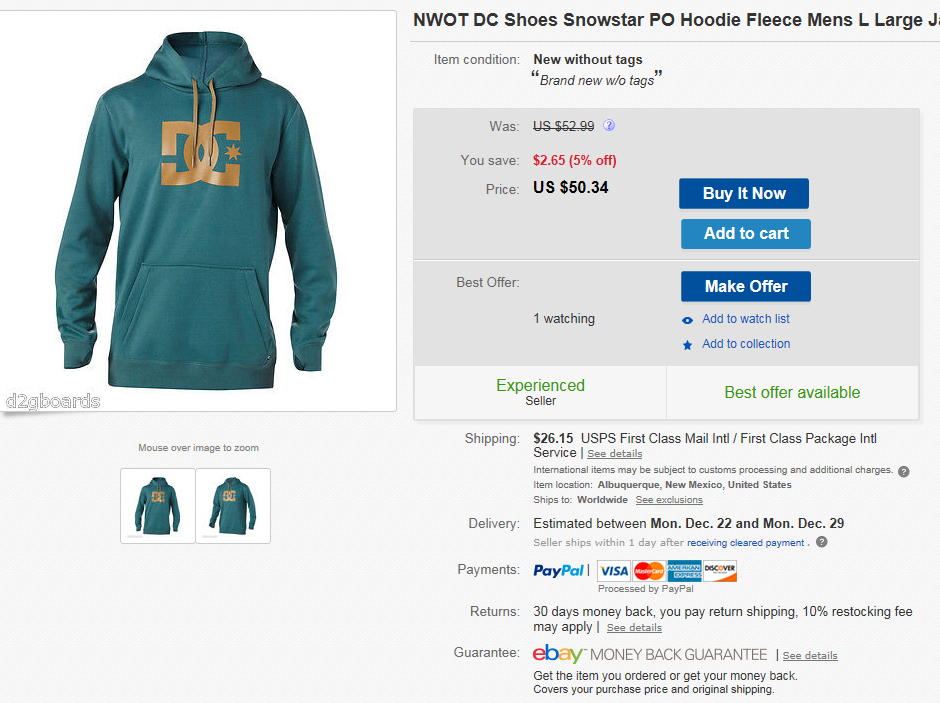
Task: Click the help icon after cleared payment
Action: pyautogui.click(x=822, y=542)
